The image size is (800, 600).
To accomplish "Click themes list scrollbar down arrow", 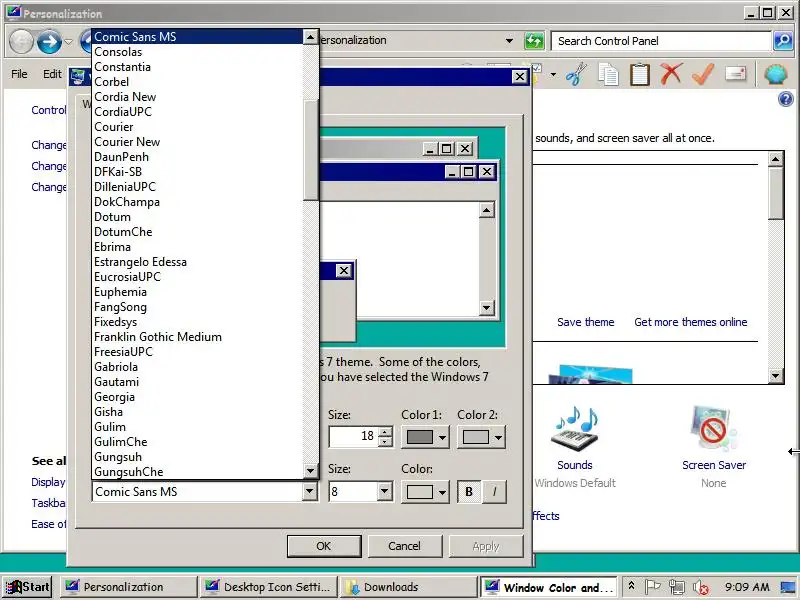I will point(776,377).
